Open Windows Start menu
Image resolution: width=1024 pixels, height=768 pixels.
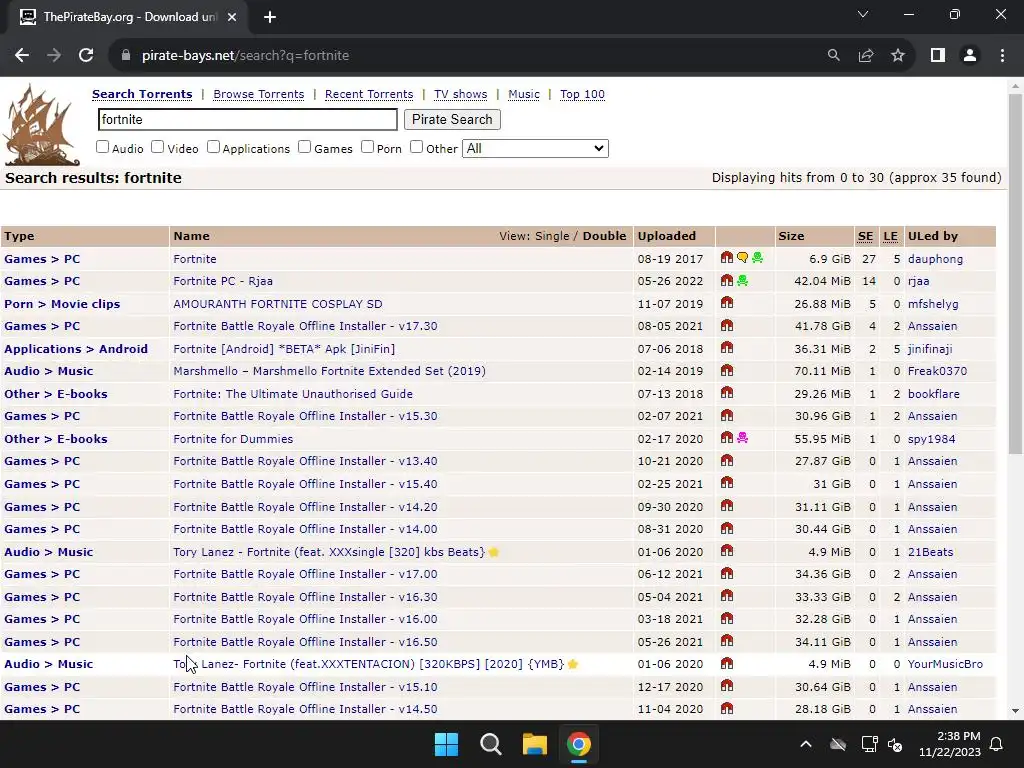coord(447,744)
